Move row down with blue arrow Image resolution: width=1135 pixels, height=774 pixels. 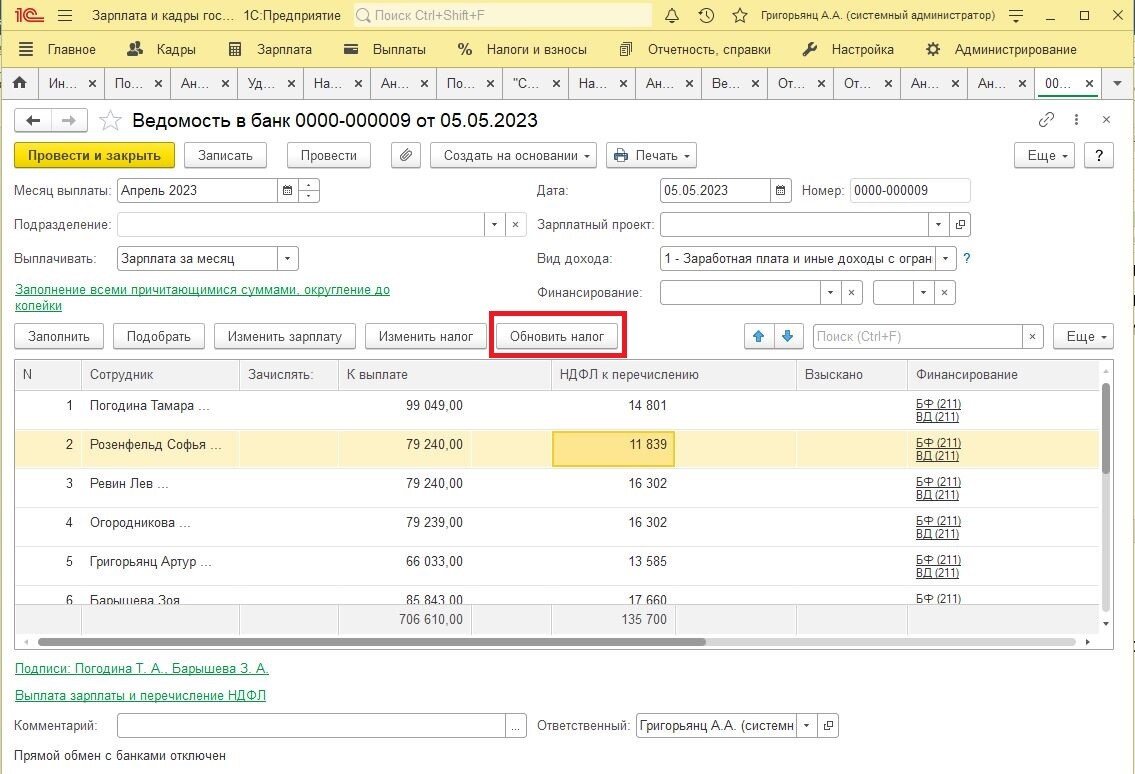788,336
